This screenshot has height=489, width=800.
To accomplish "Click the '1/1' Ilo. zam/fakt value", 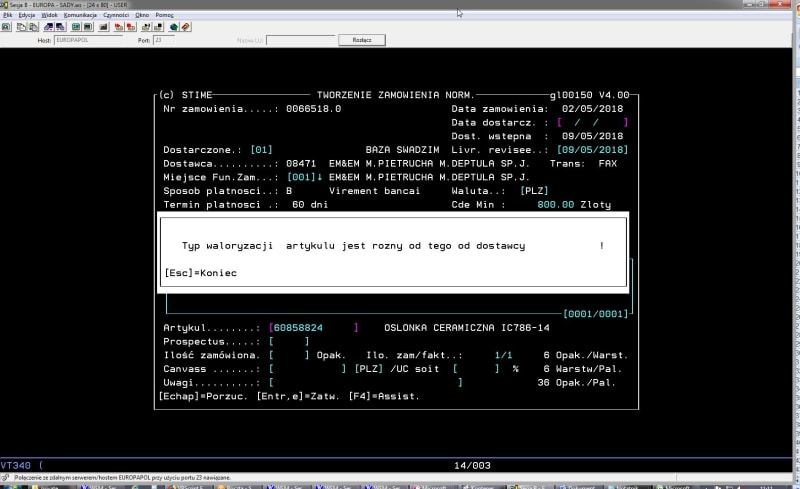I will click(x=503, y=355).
